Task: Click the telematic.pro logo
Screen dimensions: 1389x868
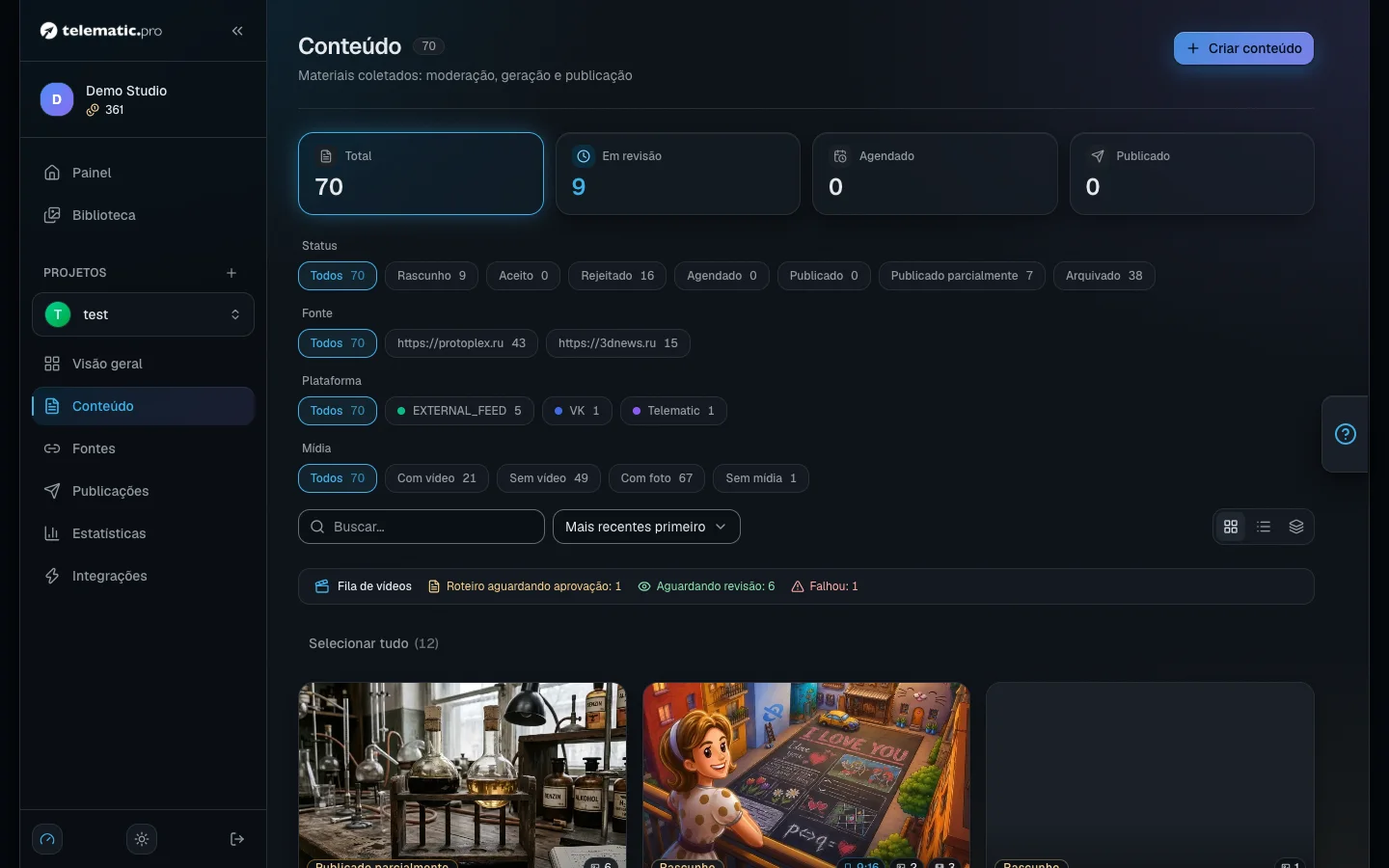Action: [101, 31]
